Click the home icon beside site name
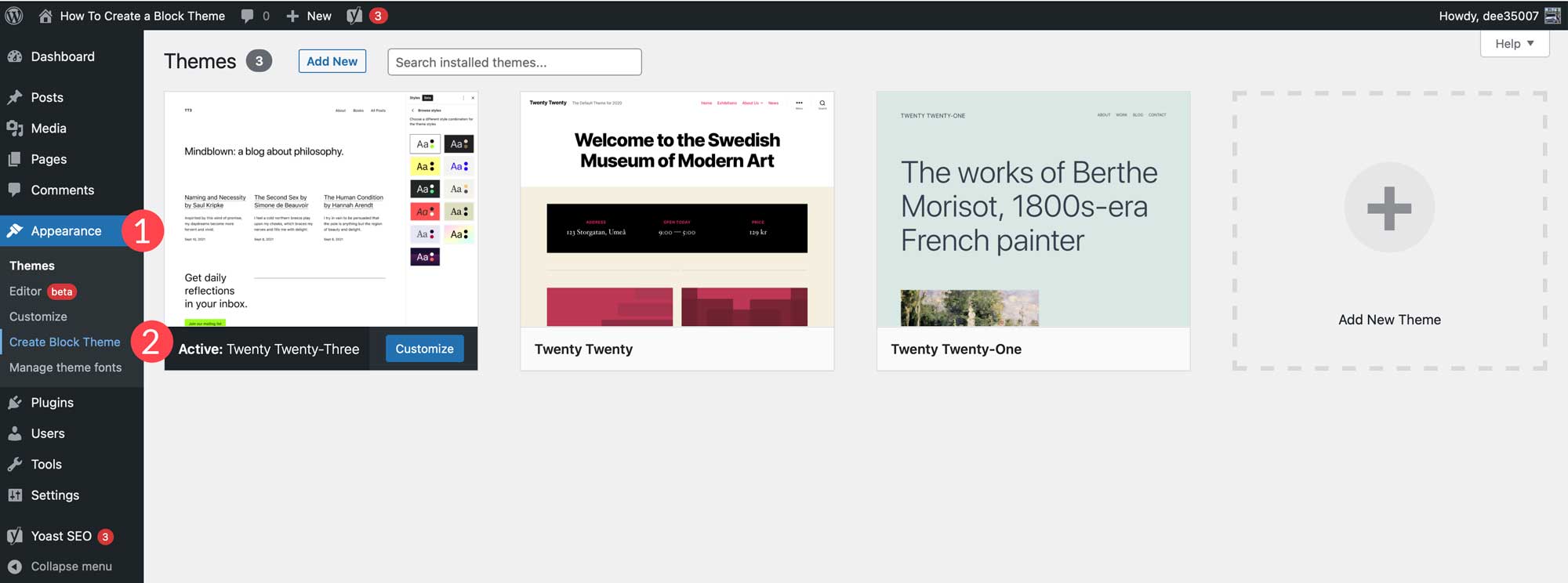This screenshot has width=1568, height=583. coord(45,16)
